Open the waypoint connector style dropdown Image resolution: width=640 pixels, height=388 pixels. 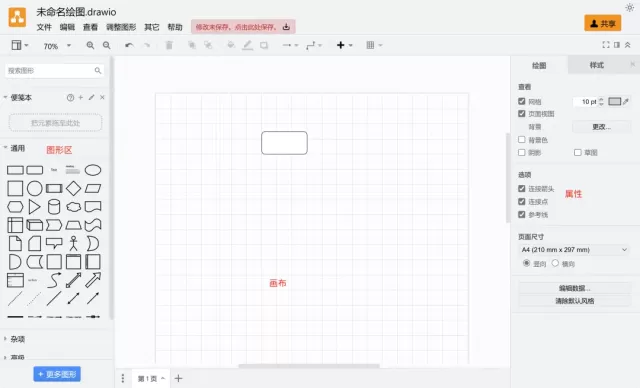click(x=314, y=45)
